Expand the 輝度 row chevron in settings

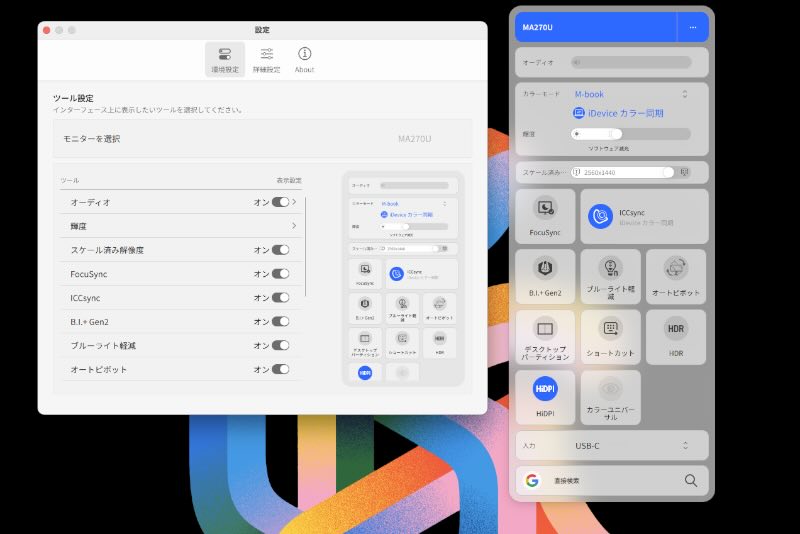pos(294,226)
